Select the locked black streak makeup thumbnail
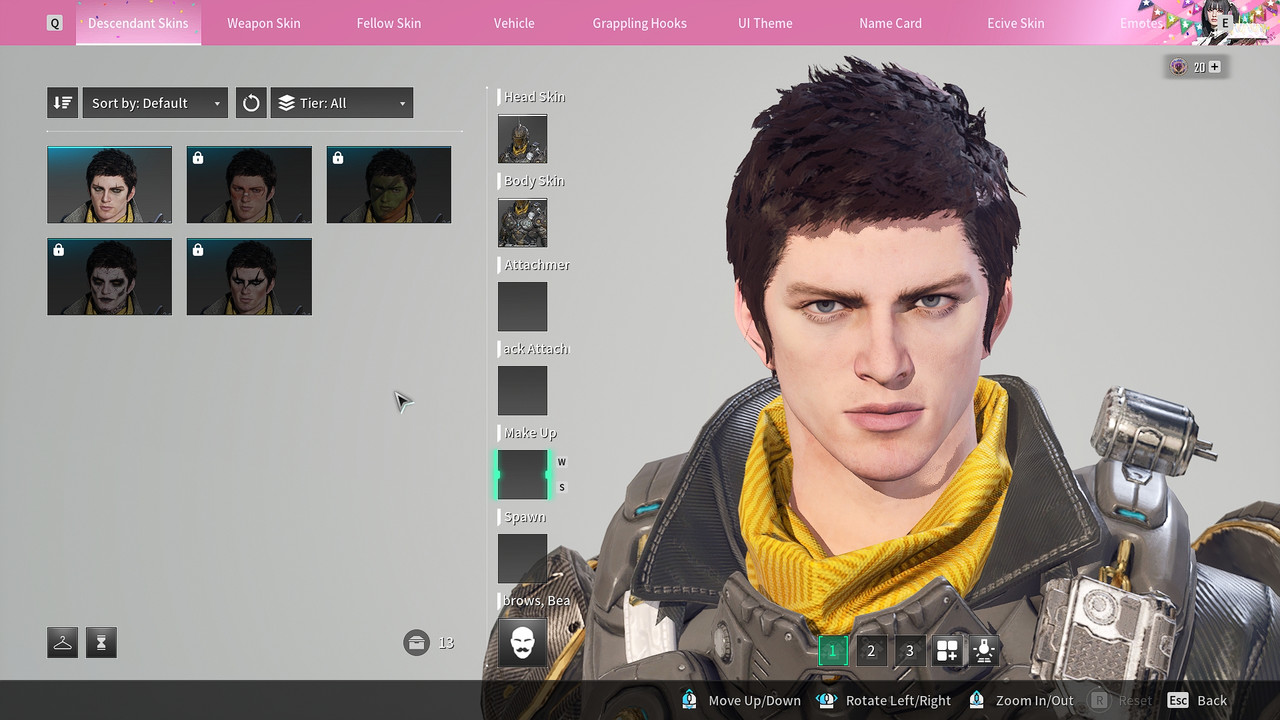The height and width of the screenshot is (720, 1280). [249, 277]
